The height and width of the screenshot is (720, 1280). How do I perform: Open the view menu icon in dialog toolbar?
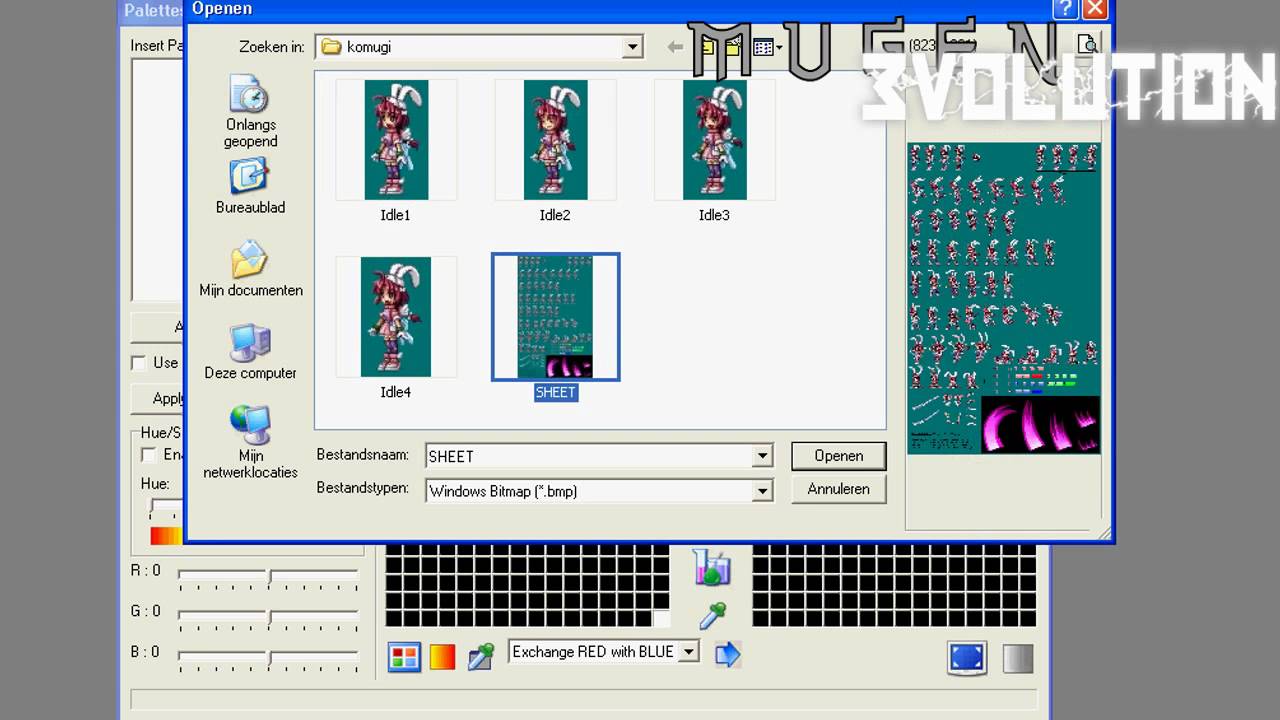tap(767, 46)
